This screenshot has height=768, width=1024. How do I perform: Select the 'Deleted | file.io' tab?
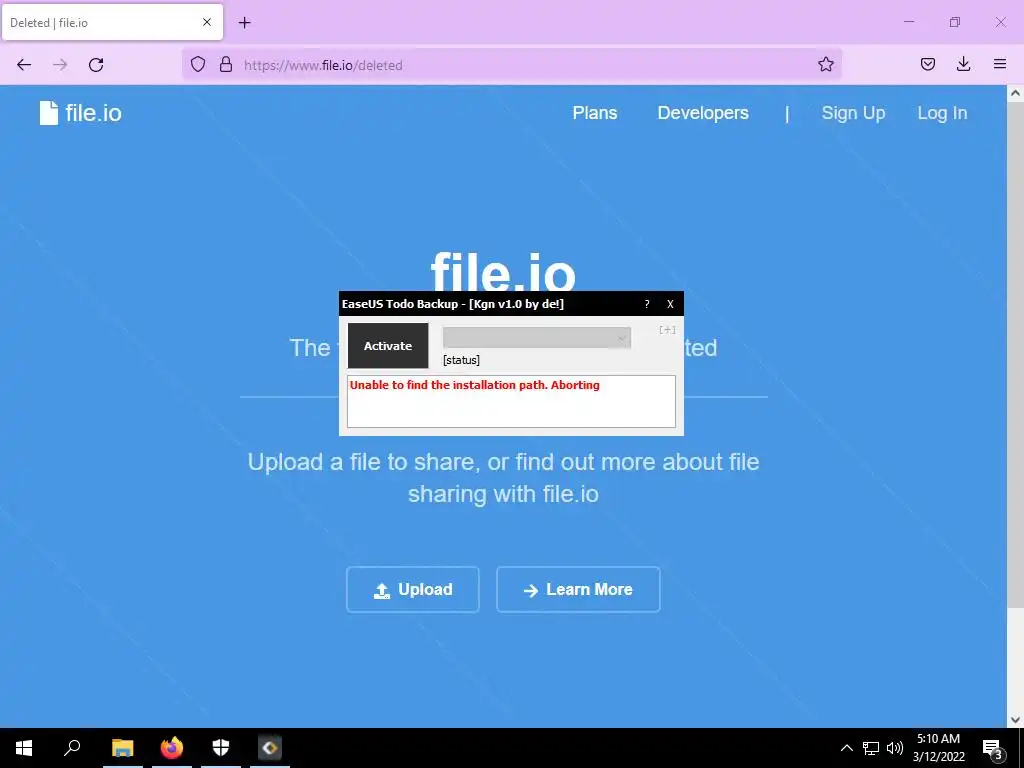coord(112,22)
